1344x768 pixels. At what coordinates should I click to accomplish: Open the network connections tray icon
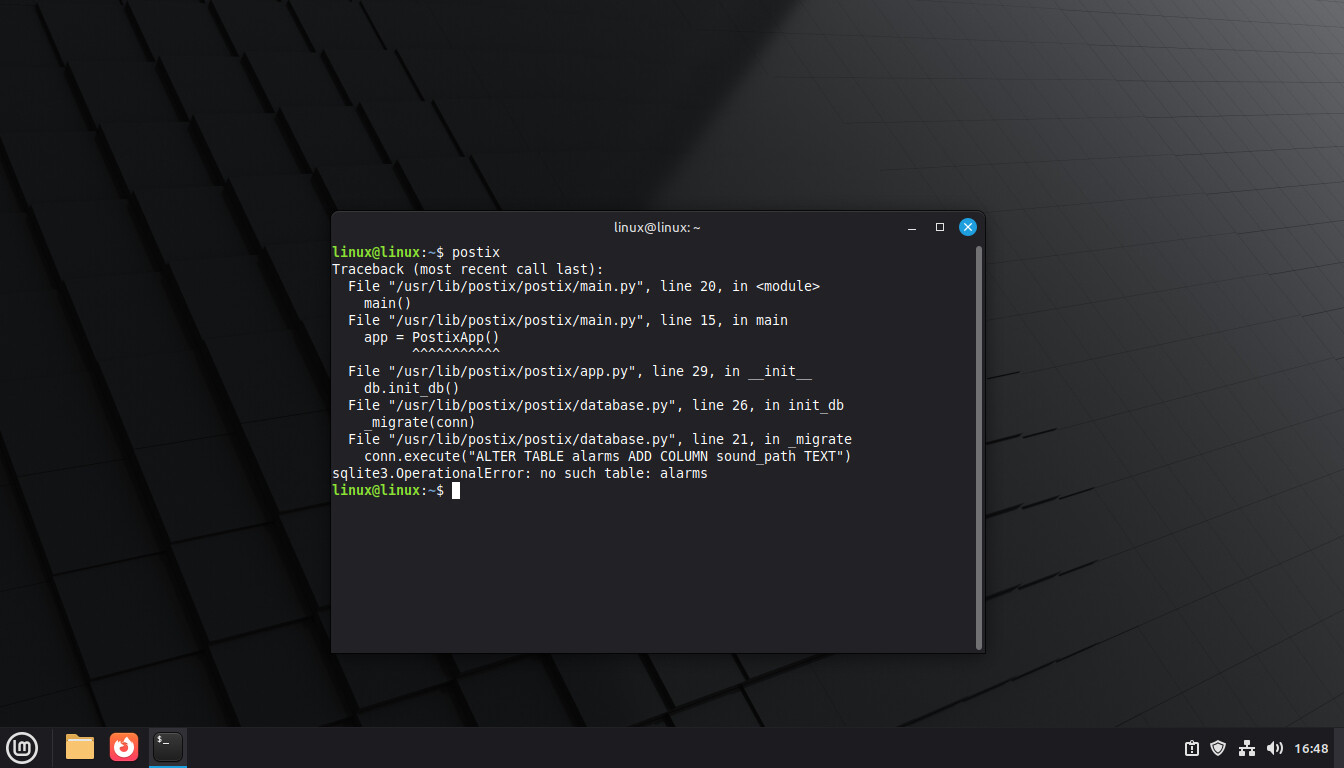pos(1246,748)
